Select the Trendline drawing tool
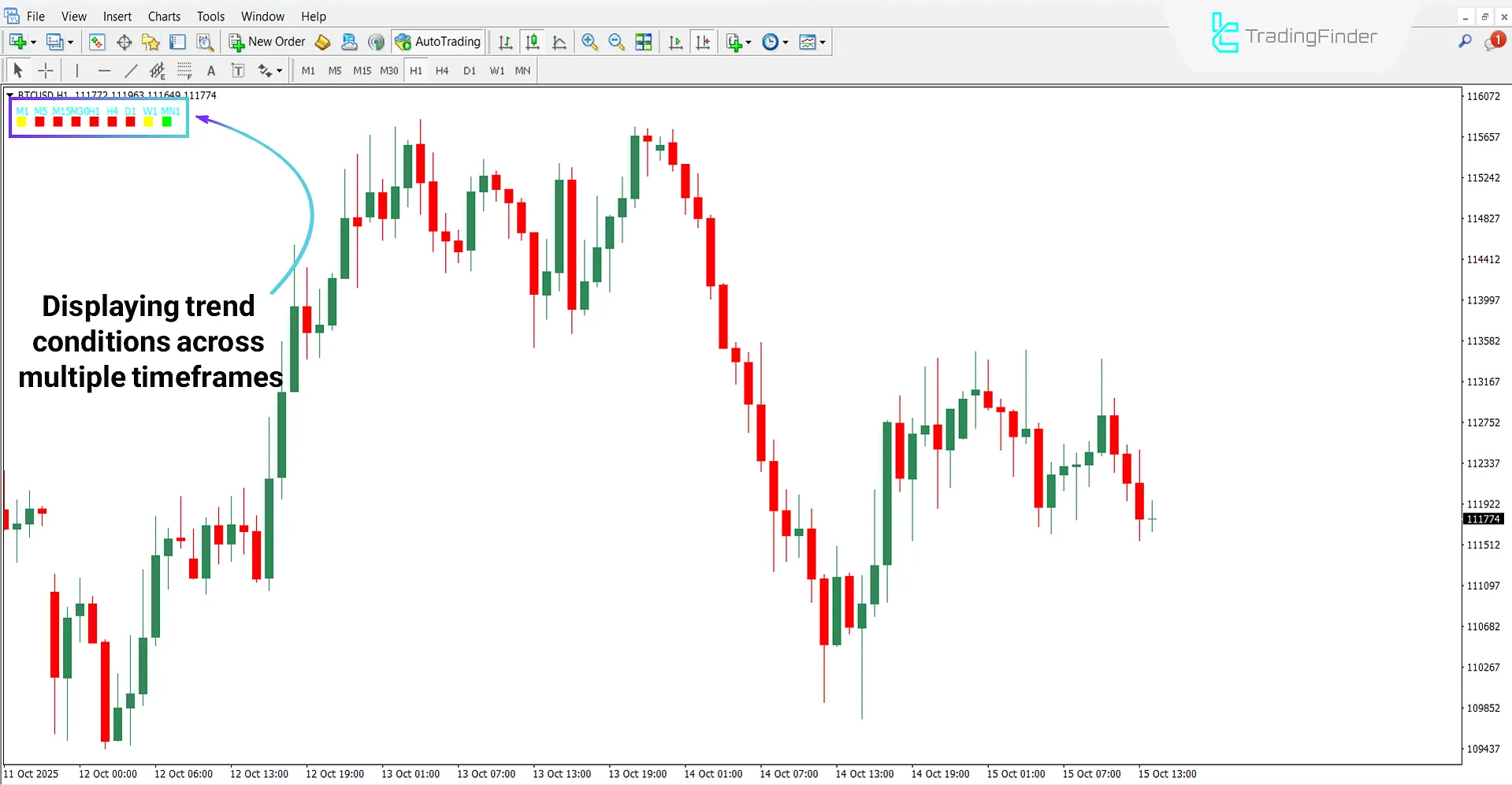Viewport: 1512px width, 785px height. pos(132,70)
